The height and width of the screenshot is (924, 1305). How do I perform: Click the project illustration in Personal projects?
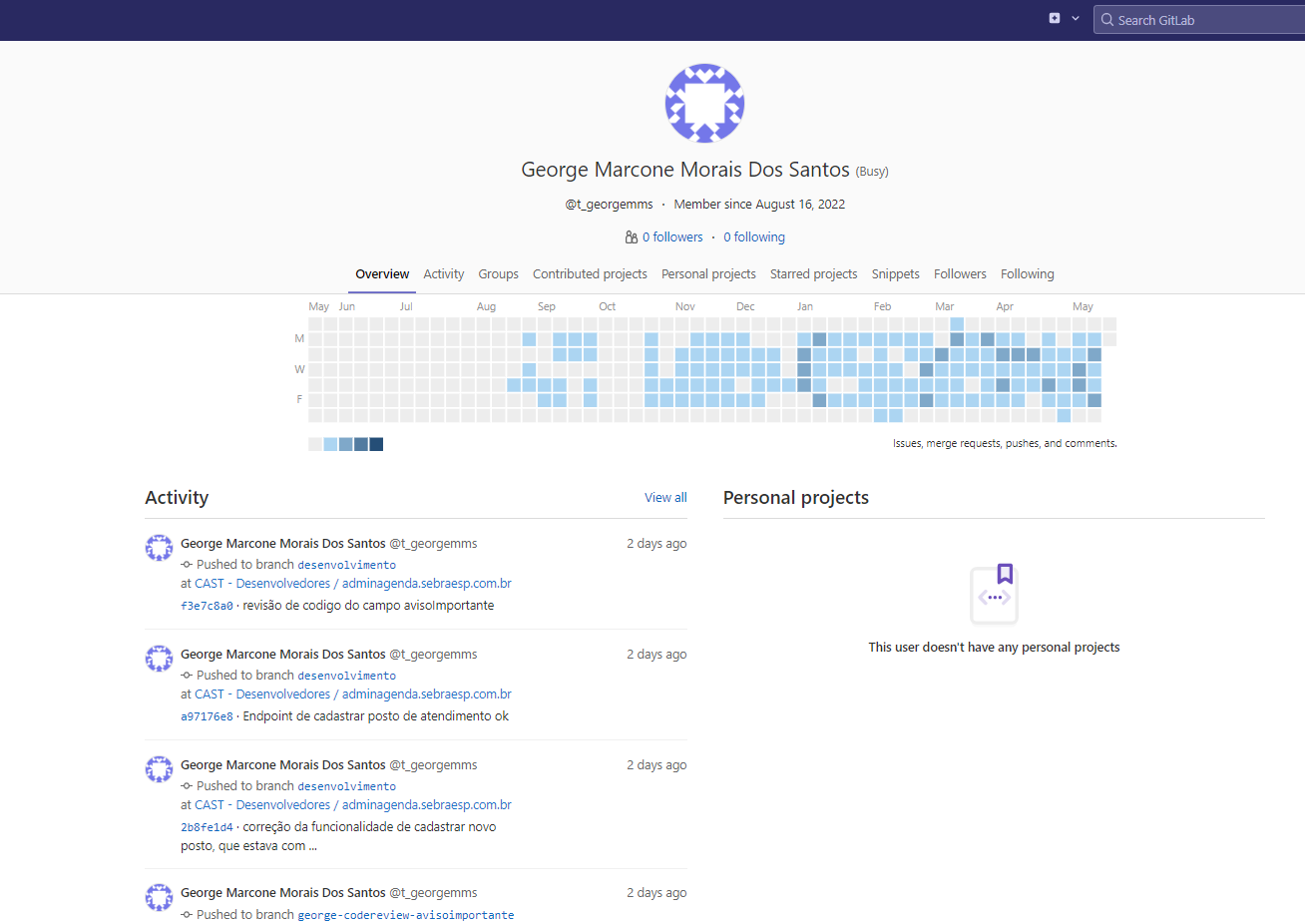click(995, 594)
